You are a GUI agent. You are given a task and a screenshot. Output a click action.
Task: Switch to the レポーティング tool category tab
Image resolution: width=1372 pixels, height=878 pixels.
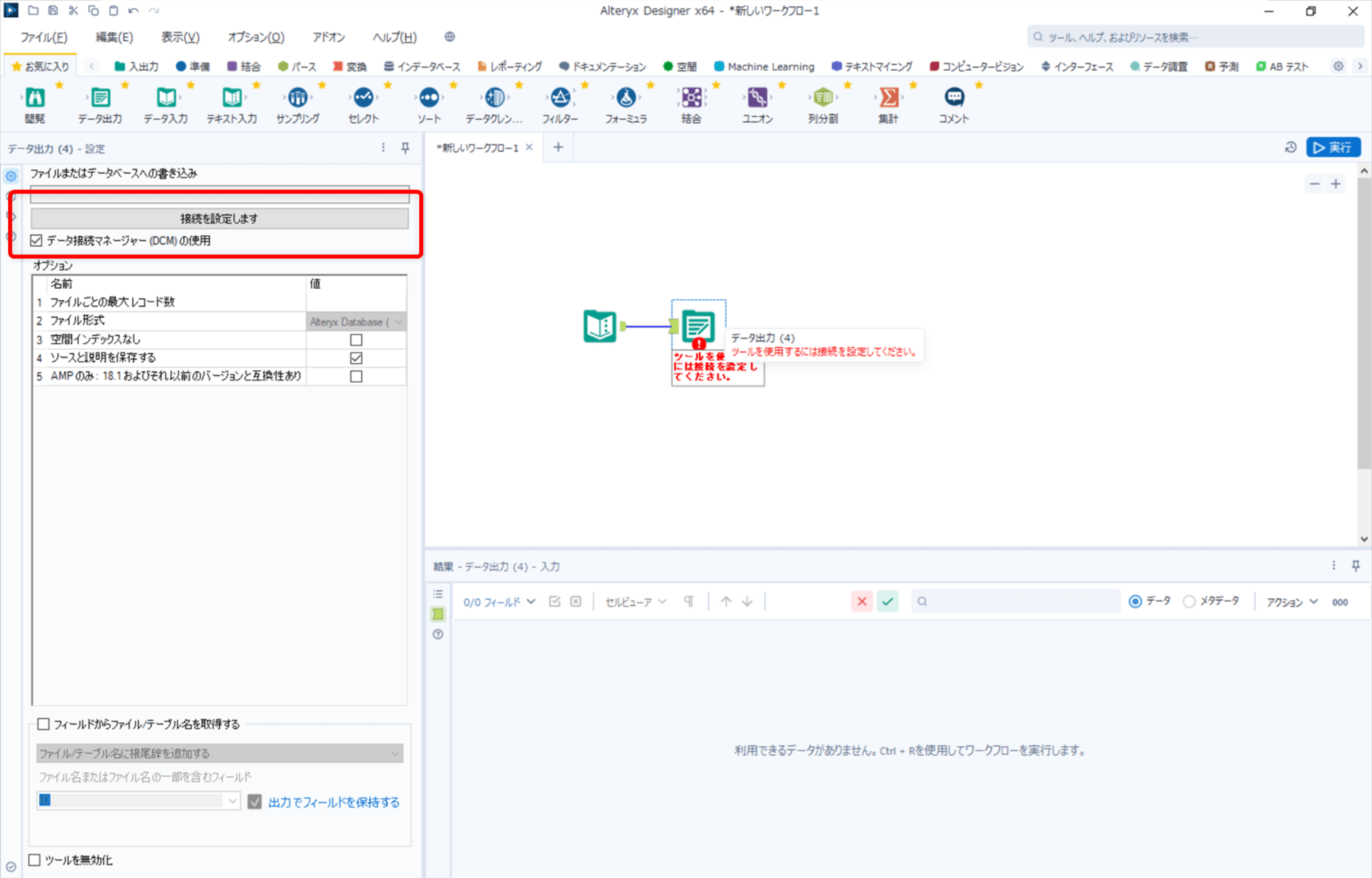(509, 67)
